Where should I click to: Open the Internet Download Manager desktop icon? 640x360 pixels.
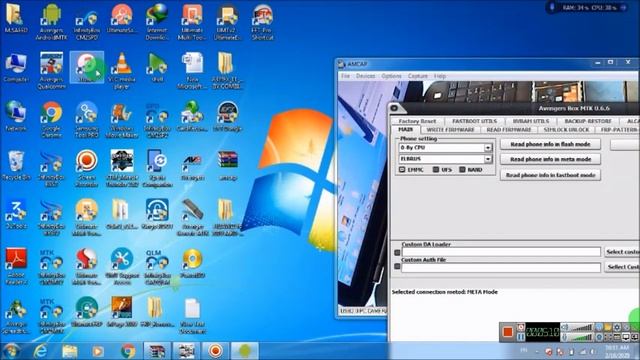pos(157,22)
